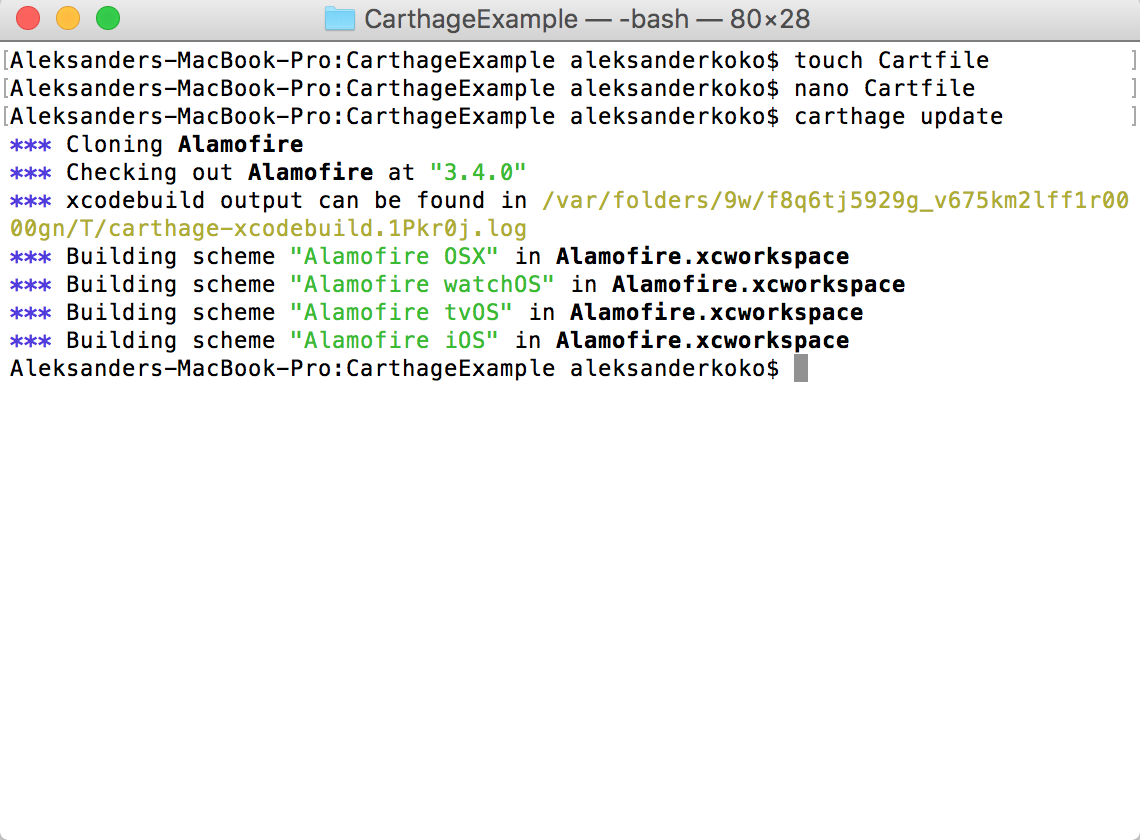Image resolution: width=1140 pixels, height=840 pixels.
Task: Click Alamofire.xcworkspace on the watchOS line
Action: [x=758, y=284]
